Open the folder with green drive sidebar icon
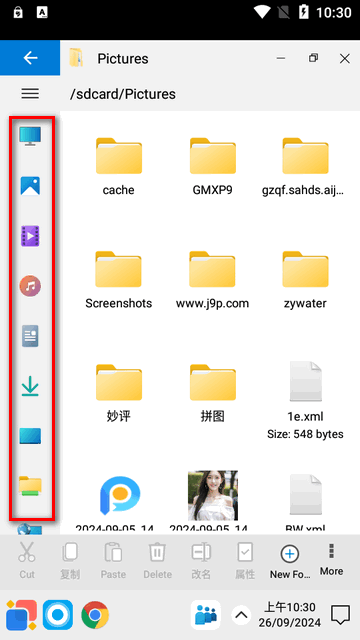Screen dimensions: 360x640 tap(30, 486)
